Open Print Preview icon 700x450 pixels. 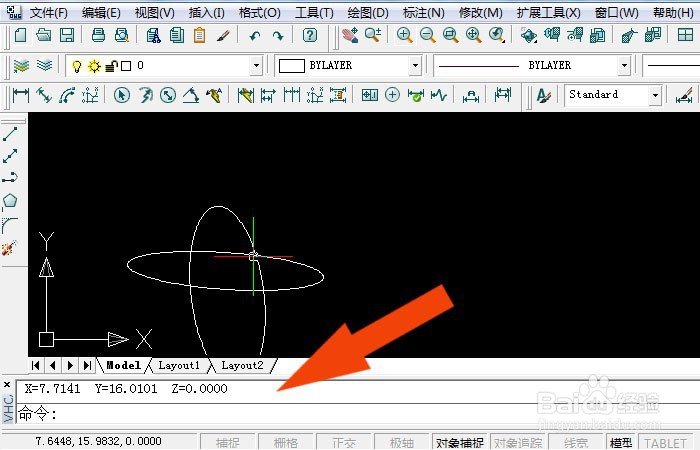tap(121, 35)
